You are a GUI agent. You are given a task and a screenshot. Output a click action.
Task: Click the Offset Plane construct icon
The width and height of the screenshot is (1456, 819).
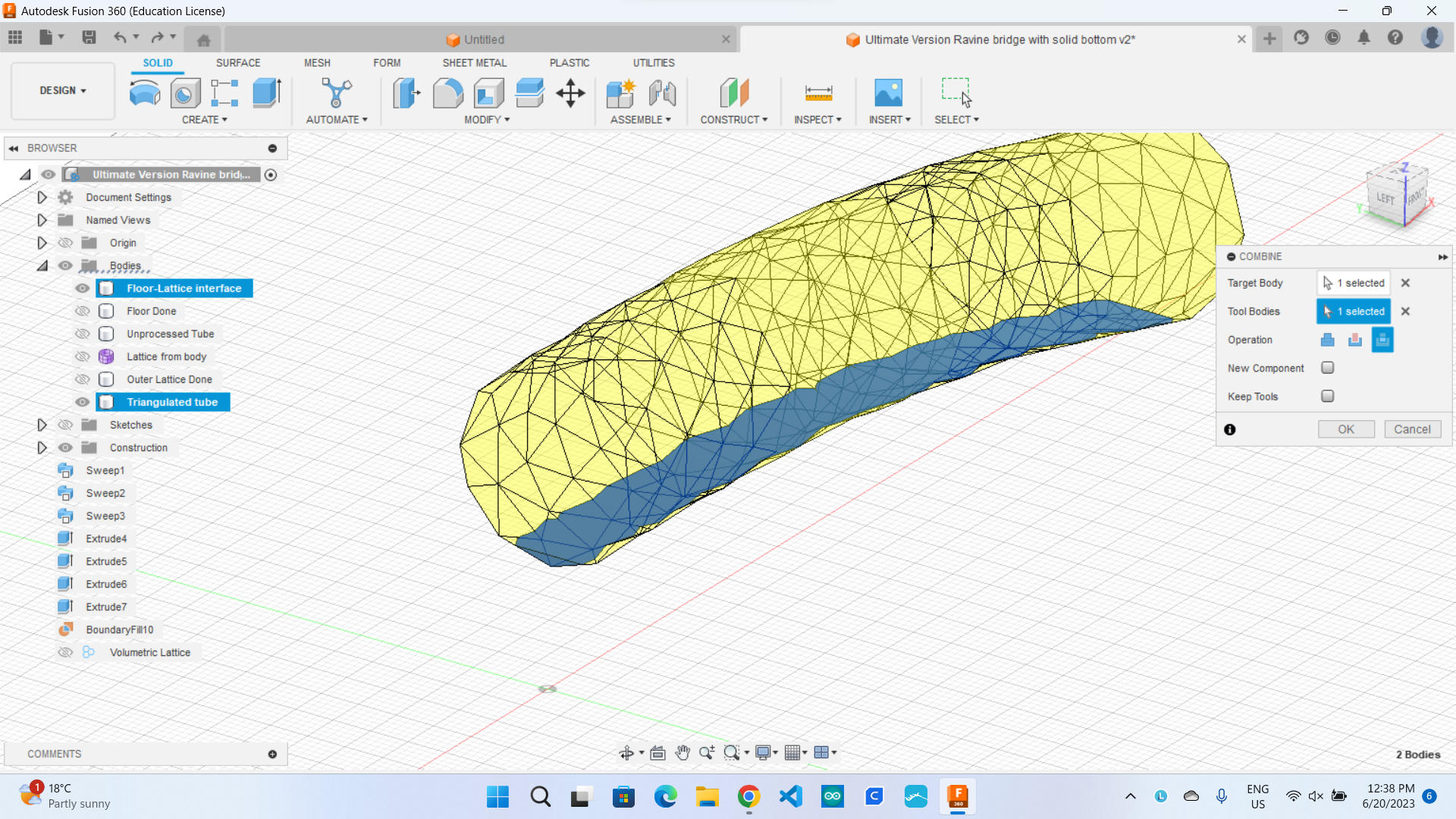pyautogui.click(x=733, y=93)
